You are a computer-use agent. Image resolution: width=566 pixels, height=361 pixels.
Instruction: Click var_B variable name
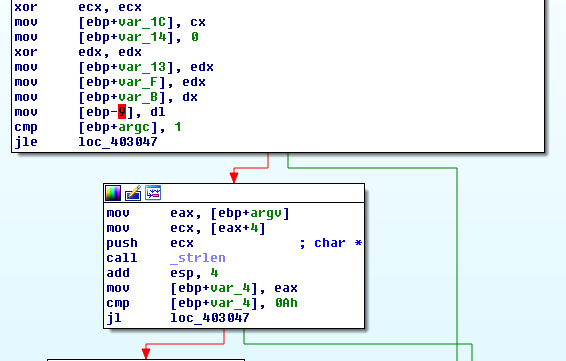138,97
